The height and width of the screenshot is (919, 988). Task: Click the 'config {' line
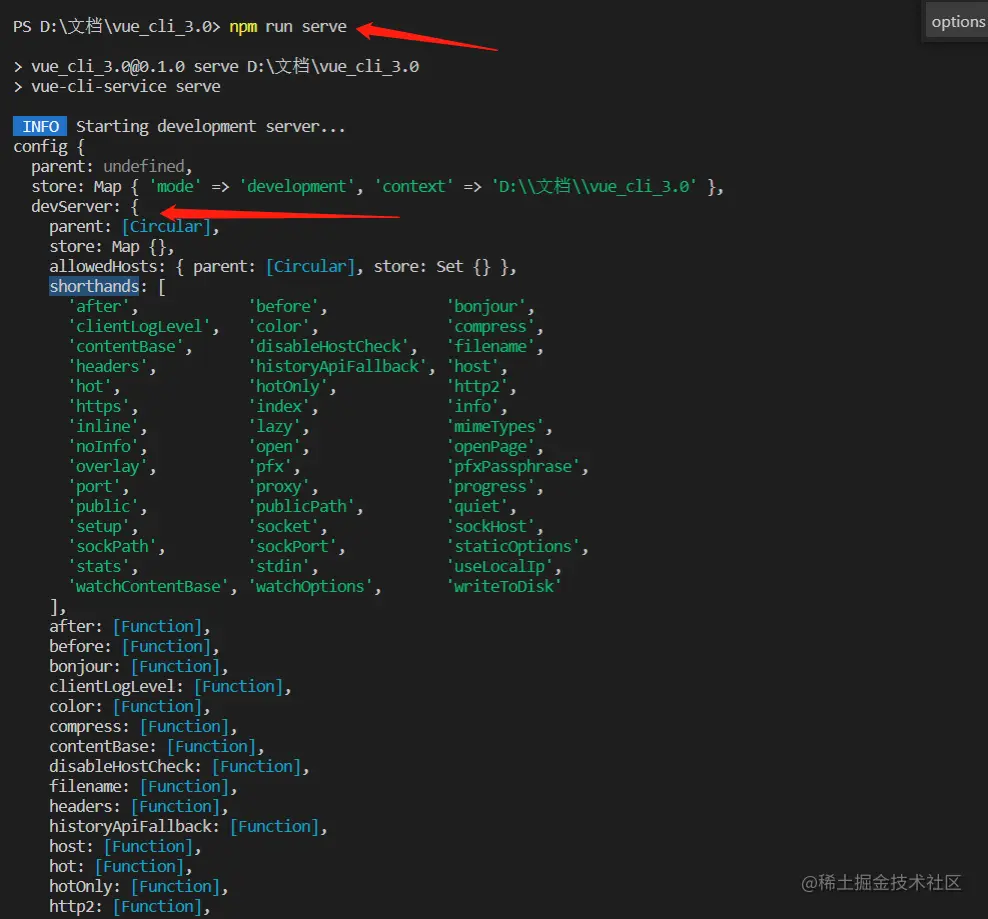[49, 147]
